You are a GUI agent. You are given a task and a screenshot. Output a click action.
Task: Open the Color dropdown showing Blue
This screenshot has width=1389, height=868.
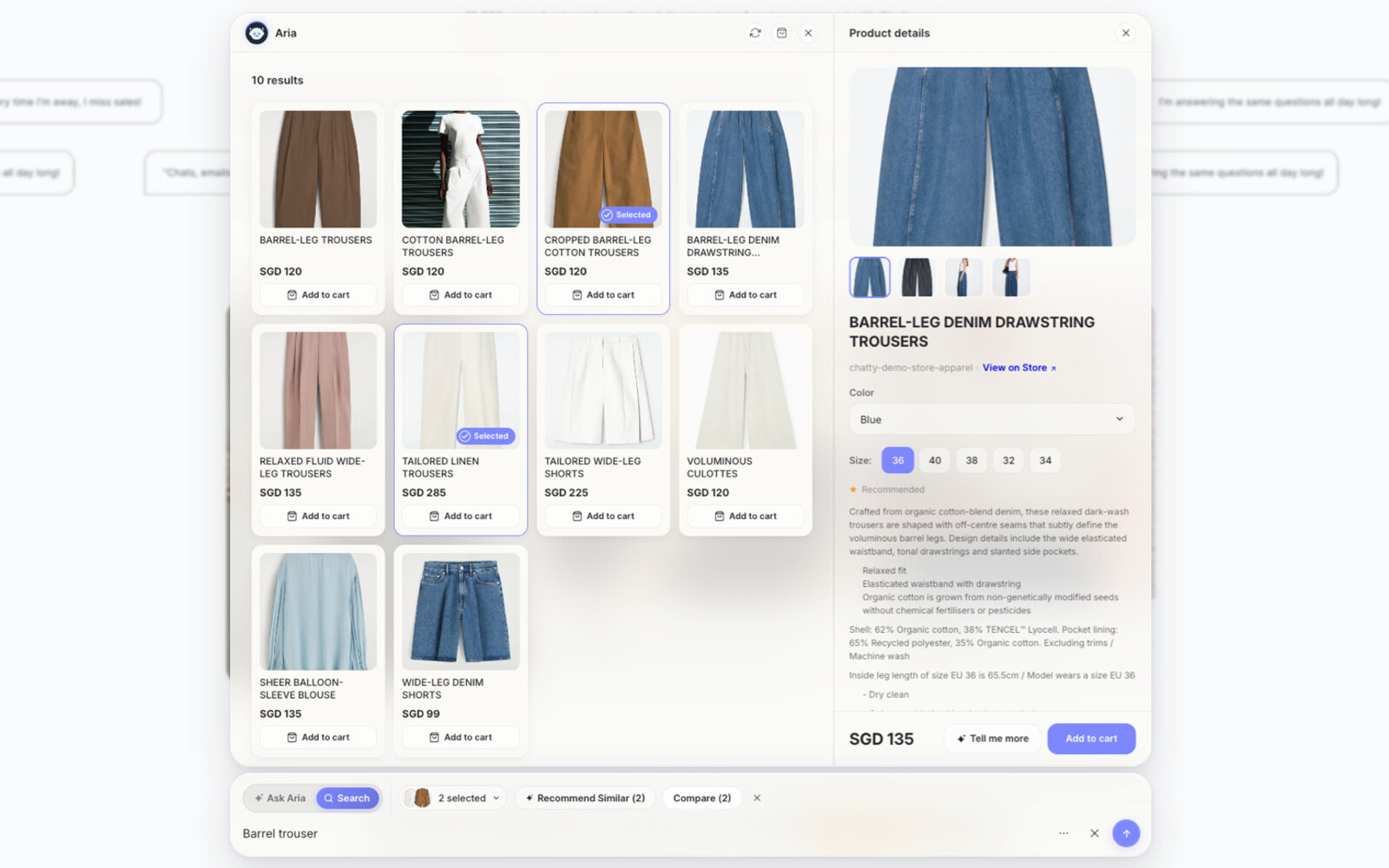(991, 419)
